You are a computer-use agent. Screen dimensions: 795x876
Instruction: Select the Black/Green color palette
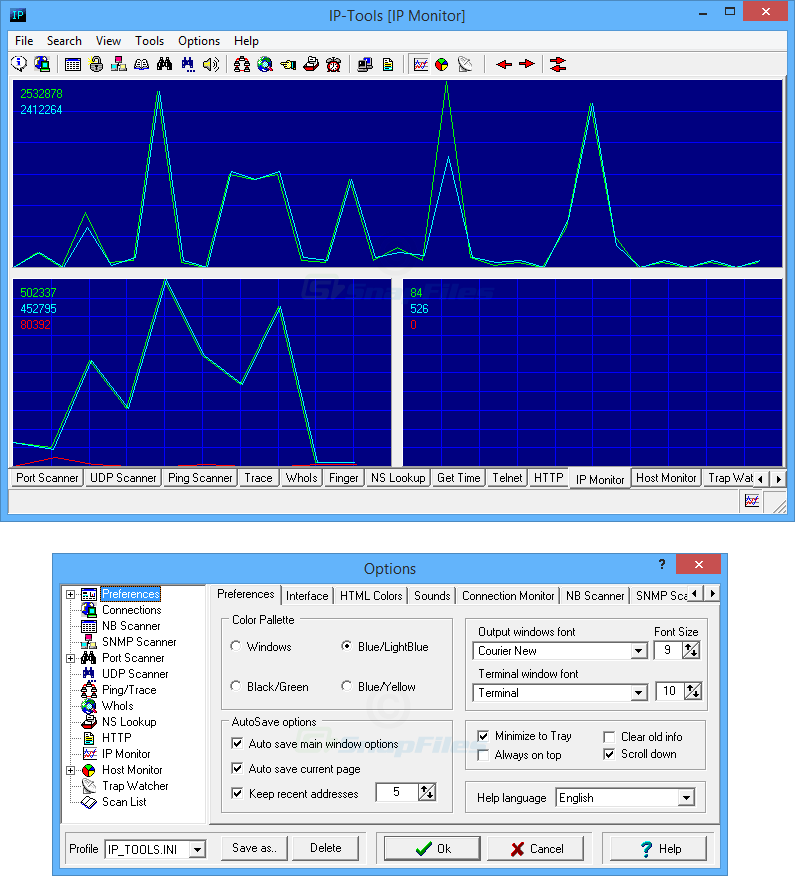point(269,687)
